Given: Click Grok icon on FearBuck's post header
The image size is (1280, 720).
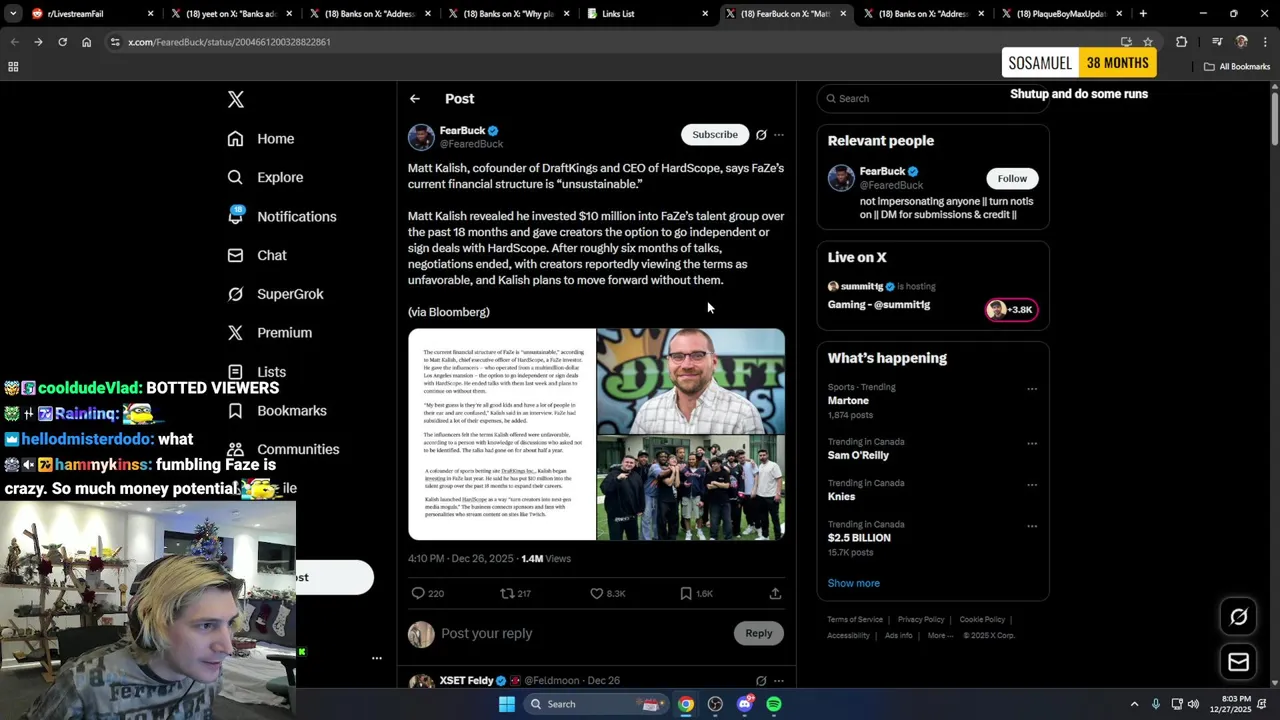Looking at the screenshot, I should (x=761, y=135).
